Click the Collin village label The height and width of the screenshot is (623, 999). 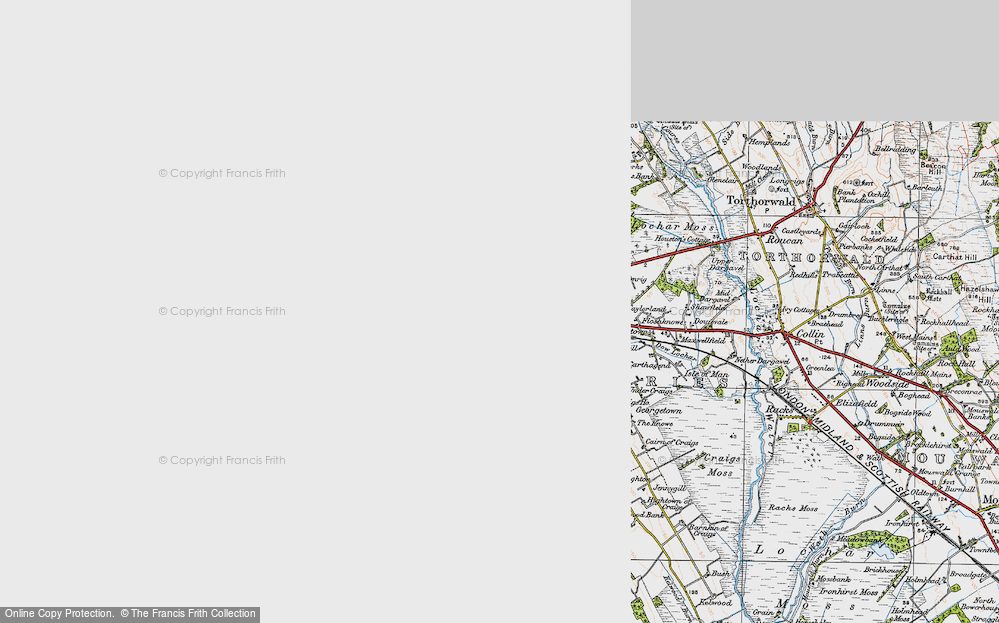click(x=810, y=334)
